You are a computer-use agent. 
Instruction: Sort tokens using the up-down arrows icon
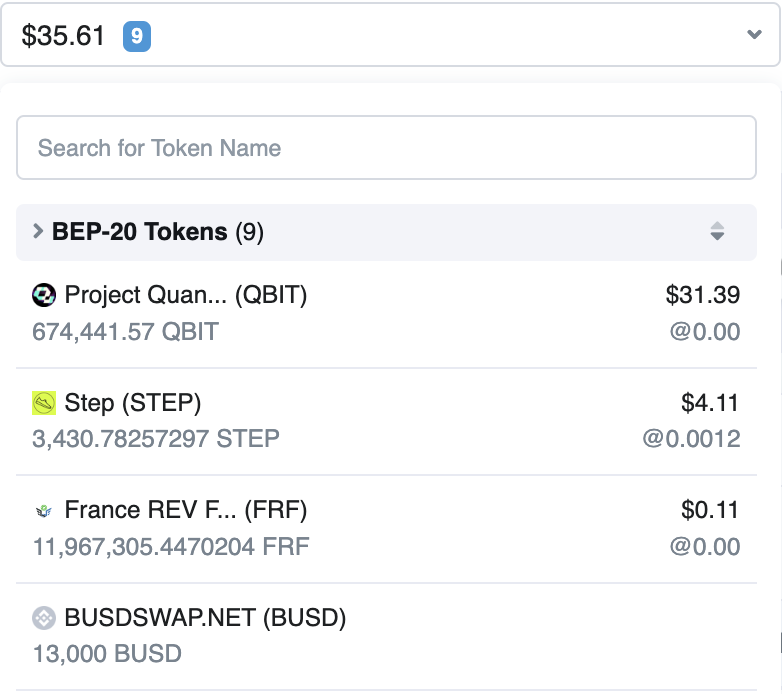tap(717, 232)
